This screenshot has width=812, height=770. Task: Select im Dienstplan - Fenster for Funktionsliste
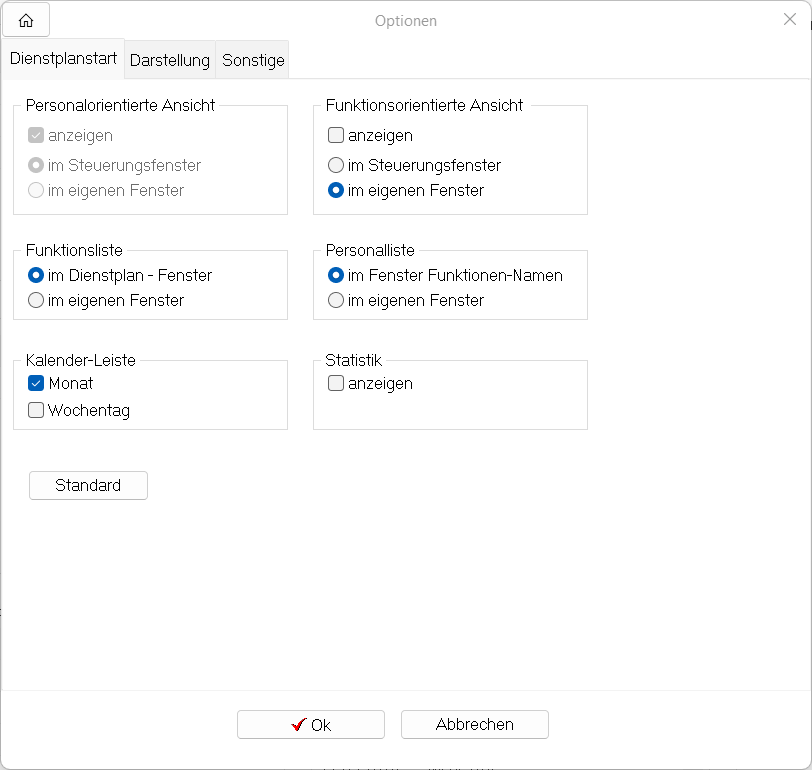coord(36,275)
